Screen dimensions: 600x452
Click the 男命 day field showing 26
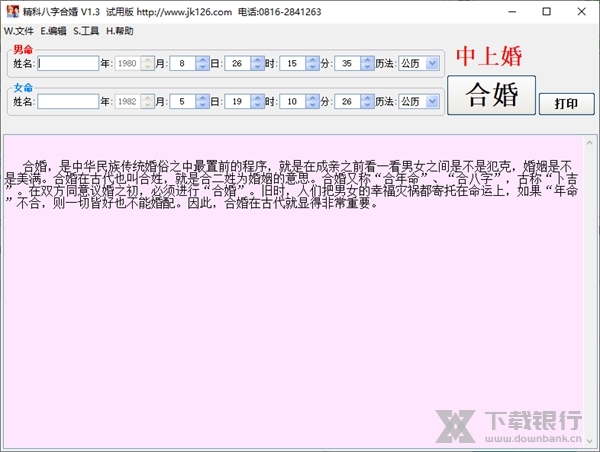point(238,63)
